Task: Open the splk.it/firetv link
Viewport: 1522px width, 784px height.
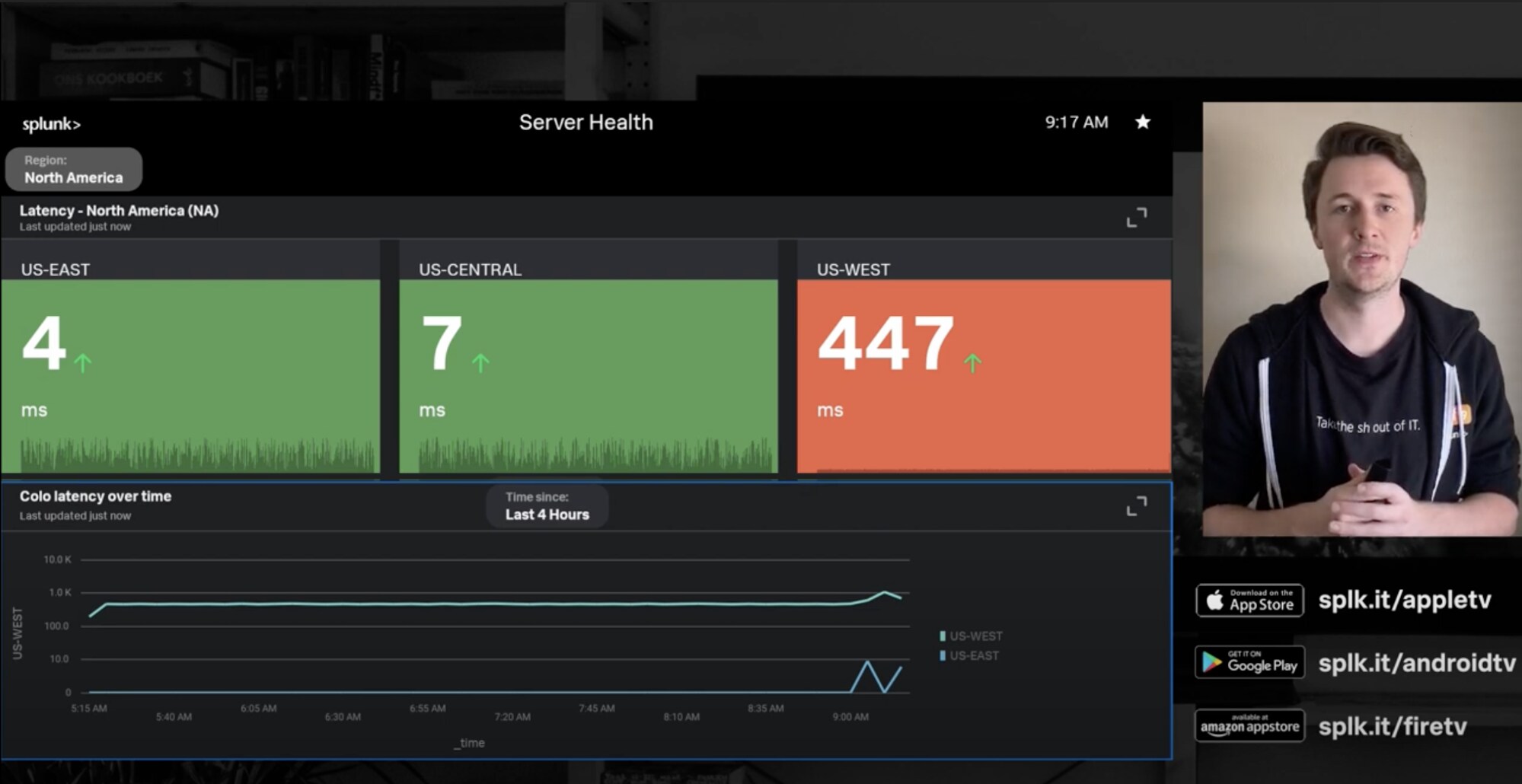Action: click(x=1393, y=726)
